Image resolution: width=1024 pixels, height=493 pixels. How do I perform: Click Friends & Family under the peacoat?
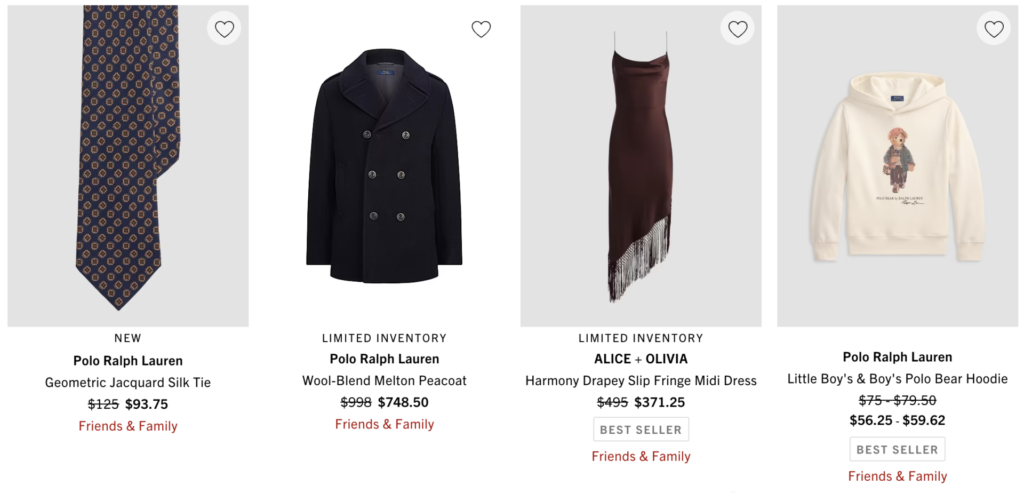pyautogui.click(x=385, y=424)
